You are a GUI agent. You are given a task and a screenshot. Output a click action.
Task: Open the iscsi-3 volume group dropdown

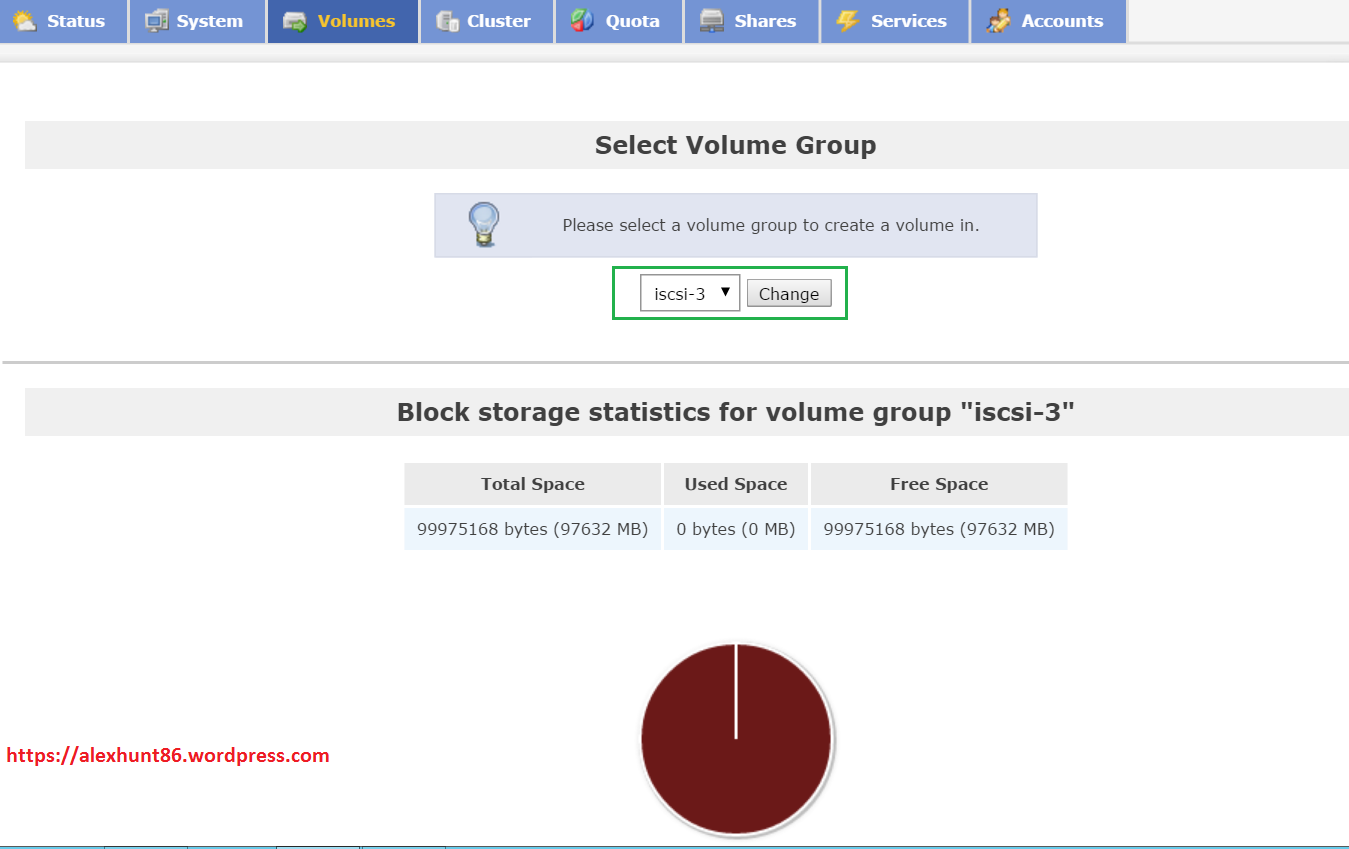690,293
